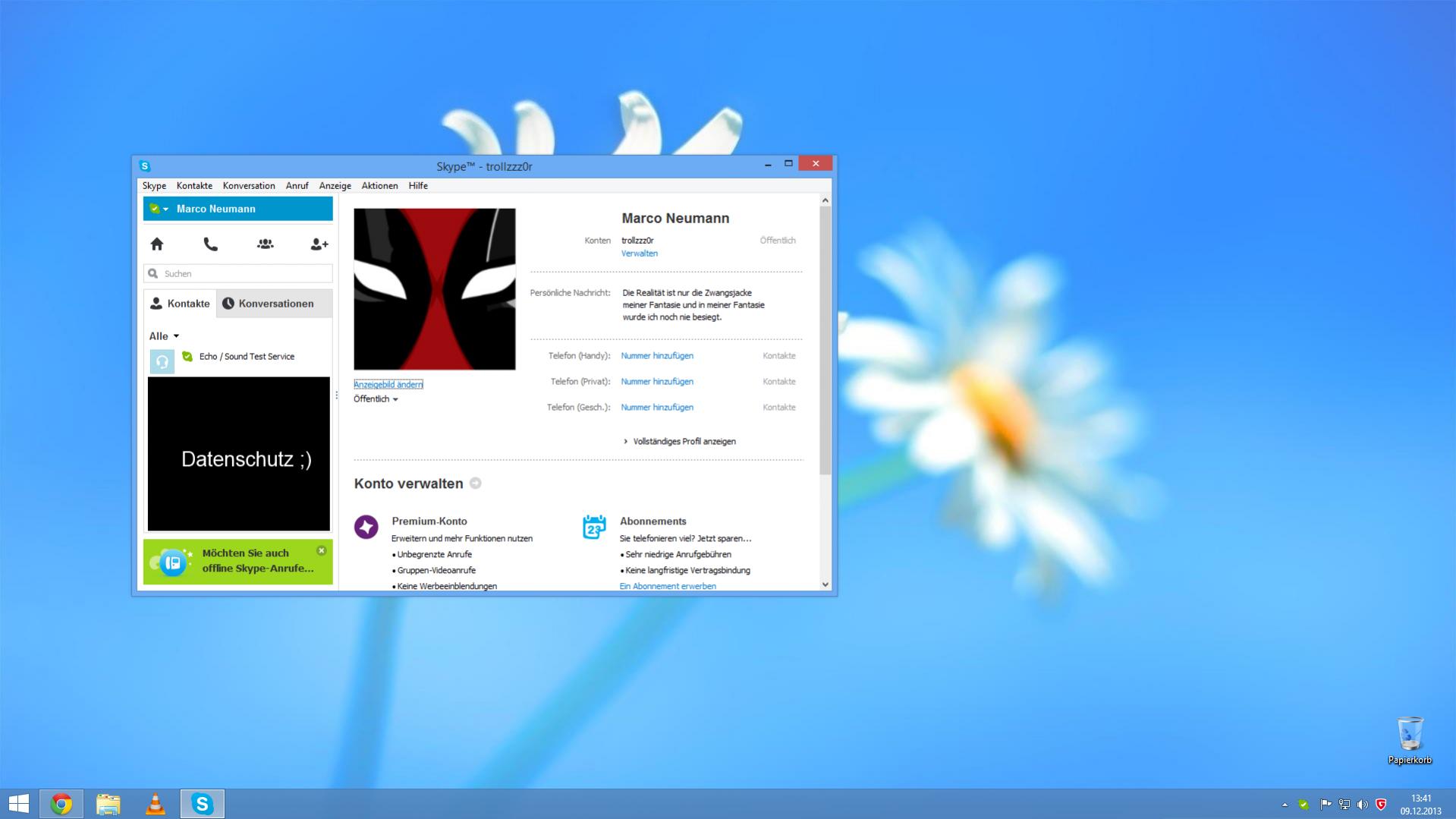1456x819 pixels.
Task: Dismiss the green offline Skype-Anrufe banner
Action: [322, 550]
